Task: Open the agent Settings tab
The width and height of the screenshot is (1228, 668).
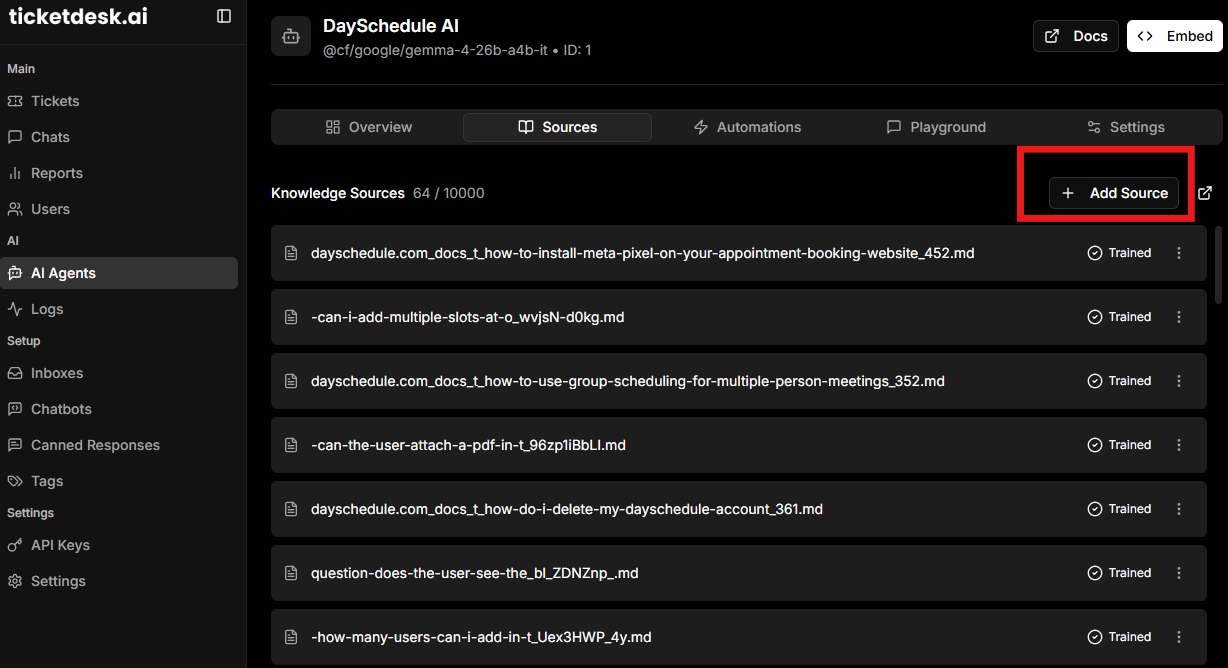Action: tap(1125, 127)
